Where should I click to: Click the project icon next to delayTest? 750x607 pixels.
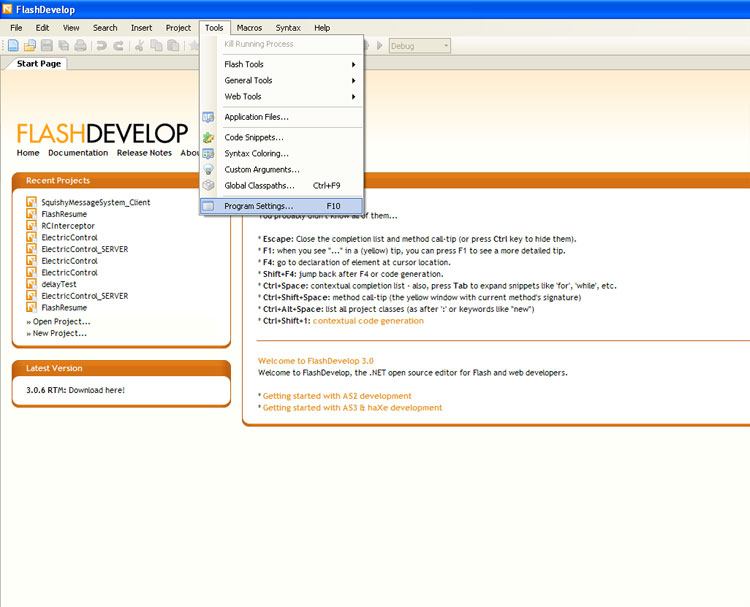coord(32,284)
